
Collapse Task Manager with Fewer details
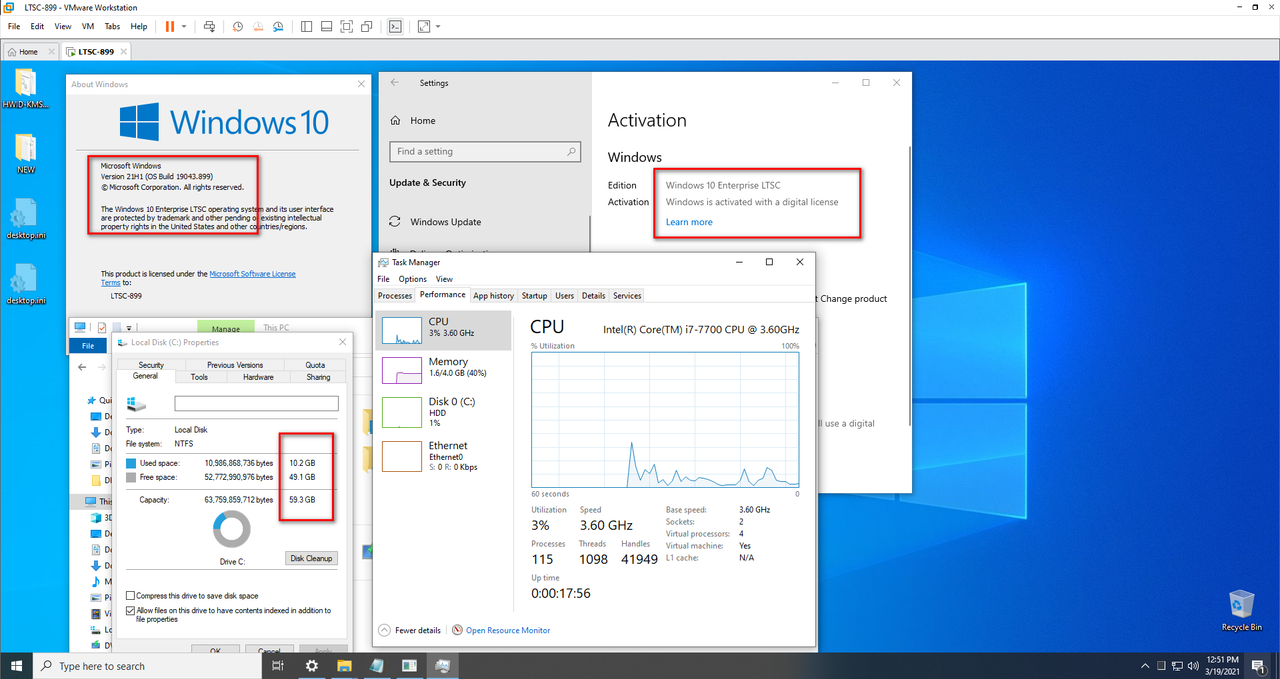410,630
